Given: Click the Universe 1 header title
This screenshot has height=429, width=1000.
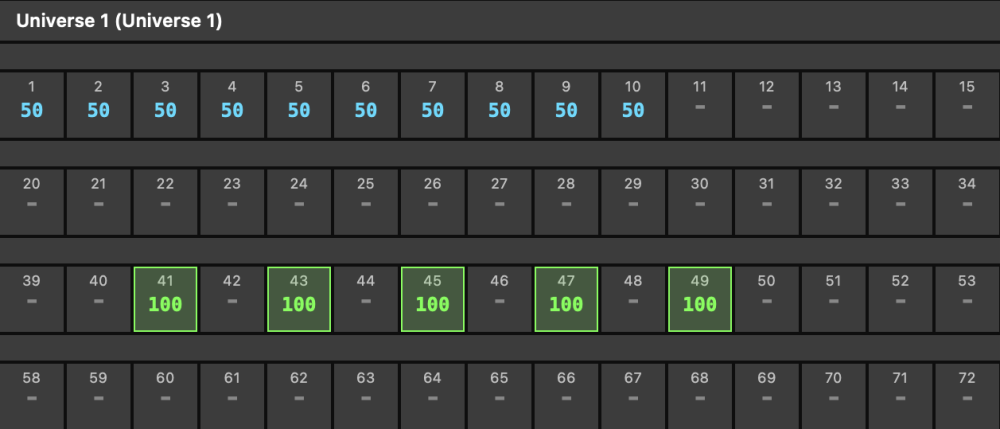Looking at the screenshot, I should click(118, 21).
